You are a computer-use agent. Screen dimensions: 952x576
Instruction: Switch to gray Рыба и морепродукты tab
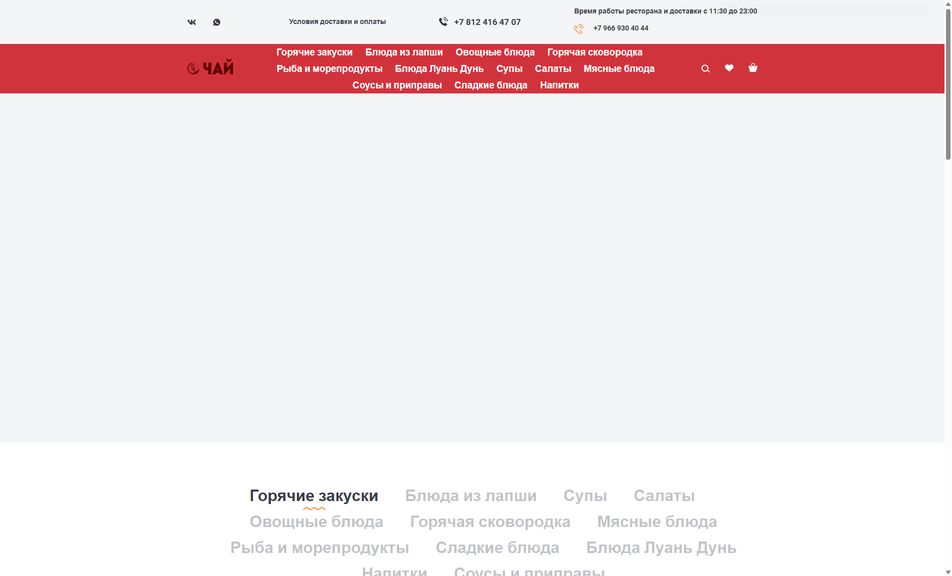pos(319,548)
